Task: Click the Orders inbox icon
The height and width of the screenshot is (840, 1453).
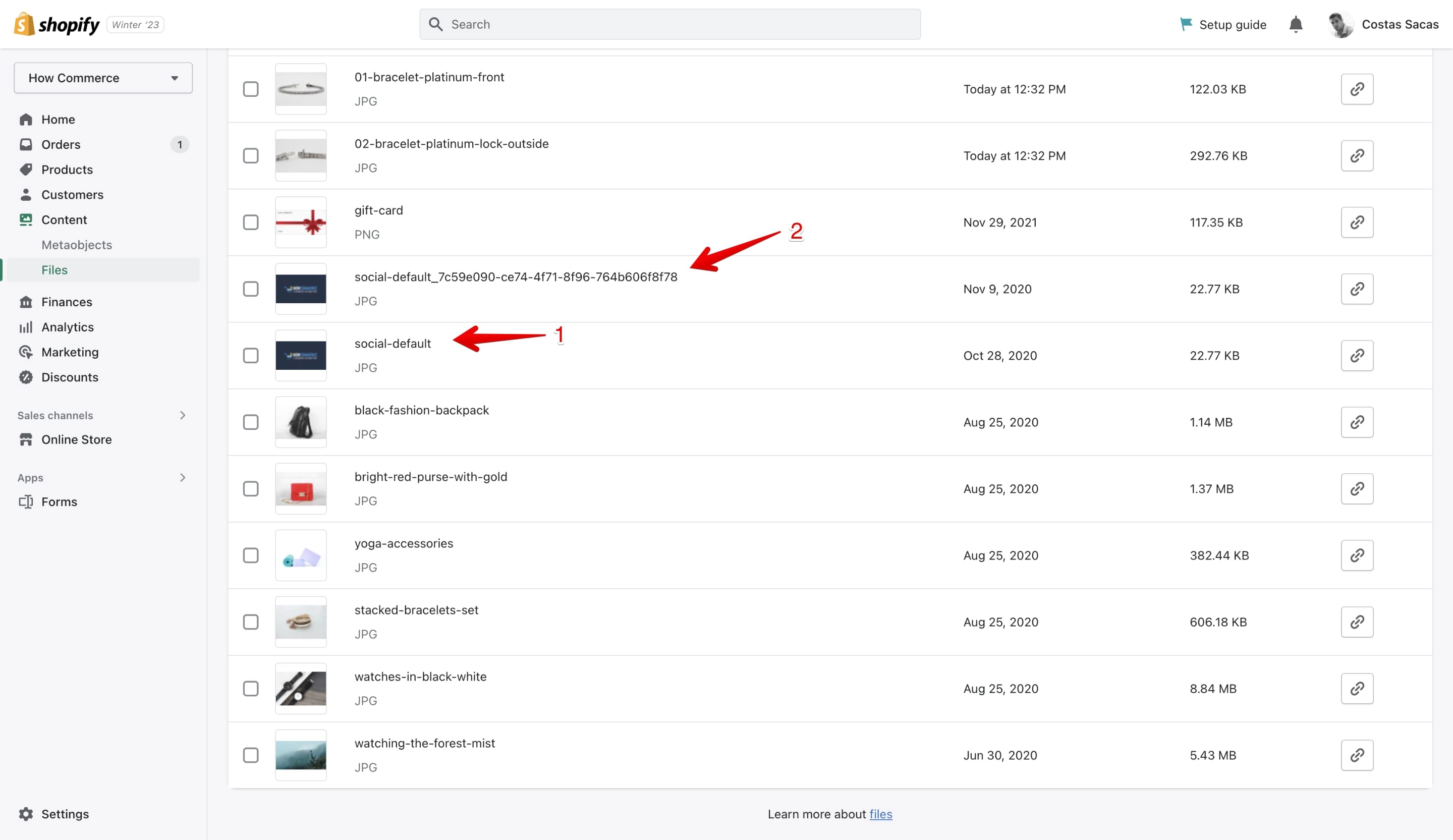Action: tap(26, 144)
